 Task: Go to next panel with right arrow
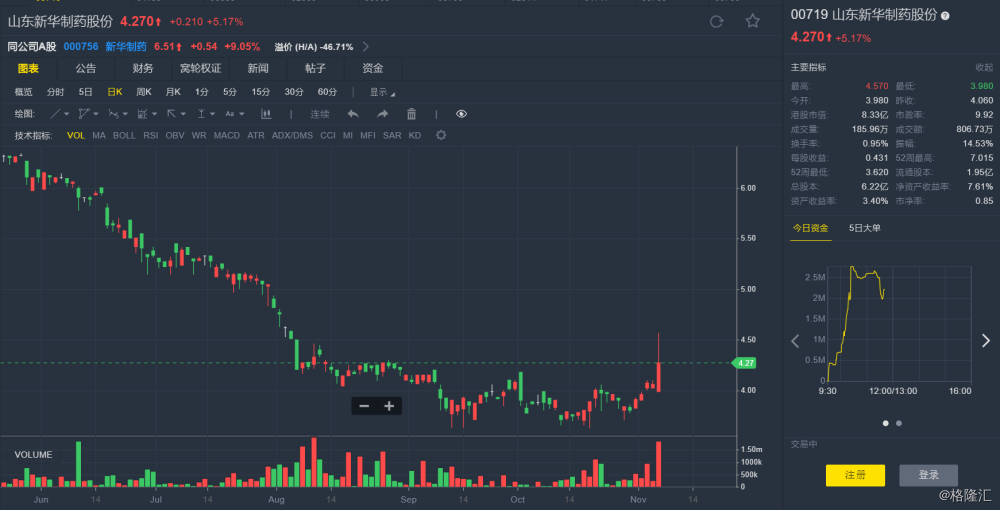[x=985, y=340]
